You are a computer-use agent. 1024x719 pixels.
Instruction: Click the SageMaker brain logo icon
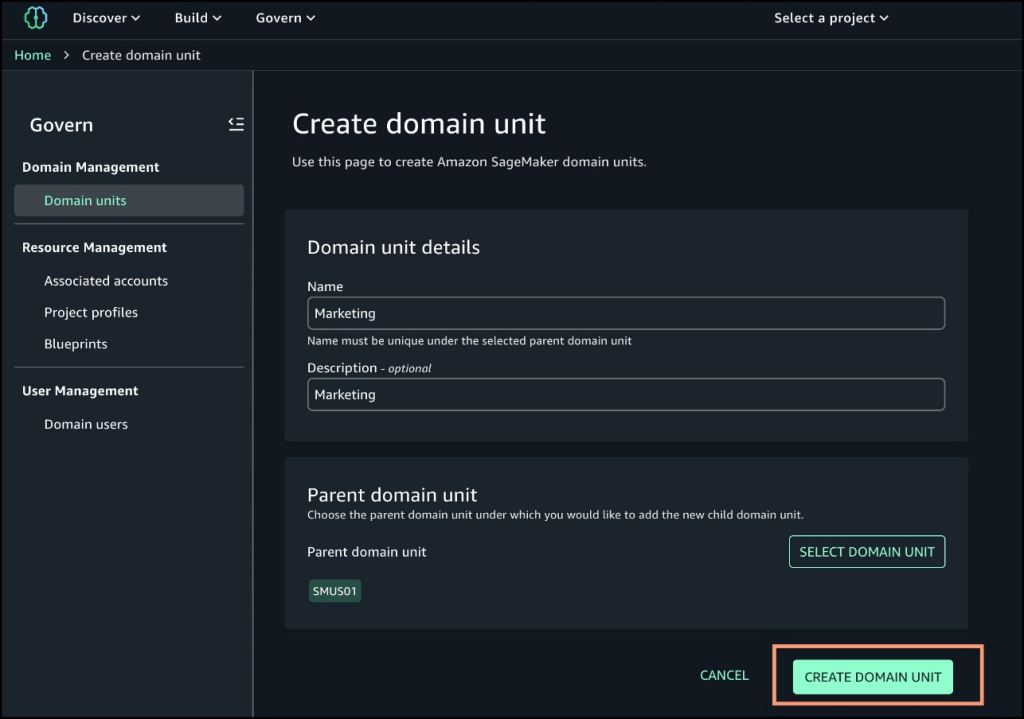click(36, 18)
